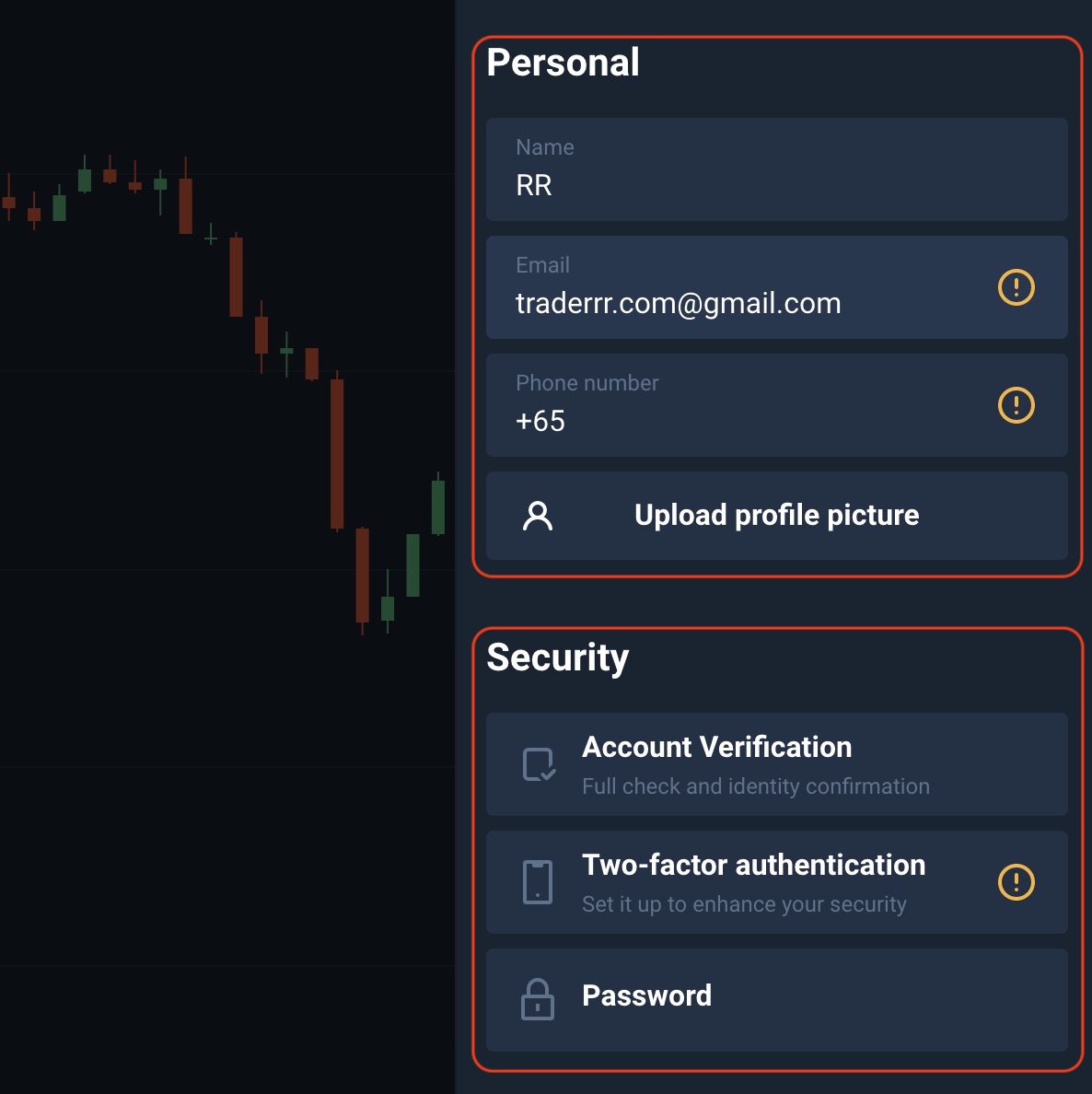The height and width of the screenshot is (1094, 1092).
Task: Click the Email field with traderrr.com@gmail.com
Action: click(x=737, y=287)
